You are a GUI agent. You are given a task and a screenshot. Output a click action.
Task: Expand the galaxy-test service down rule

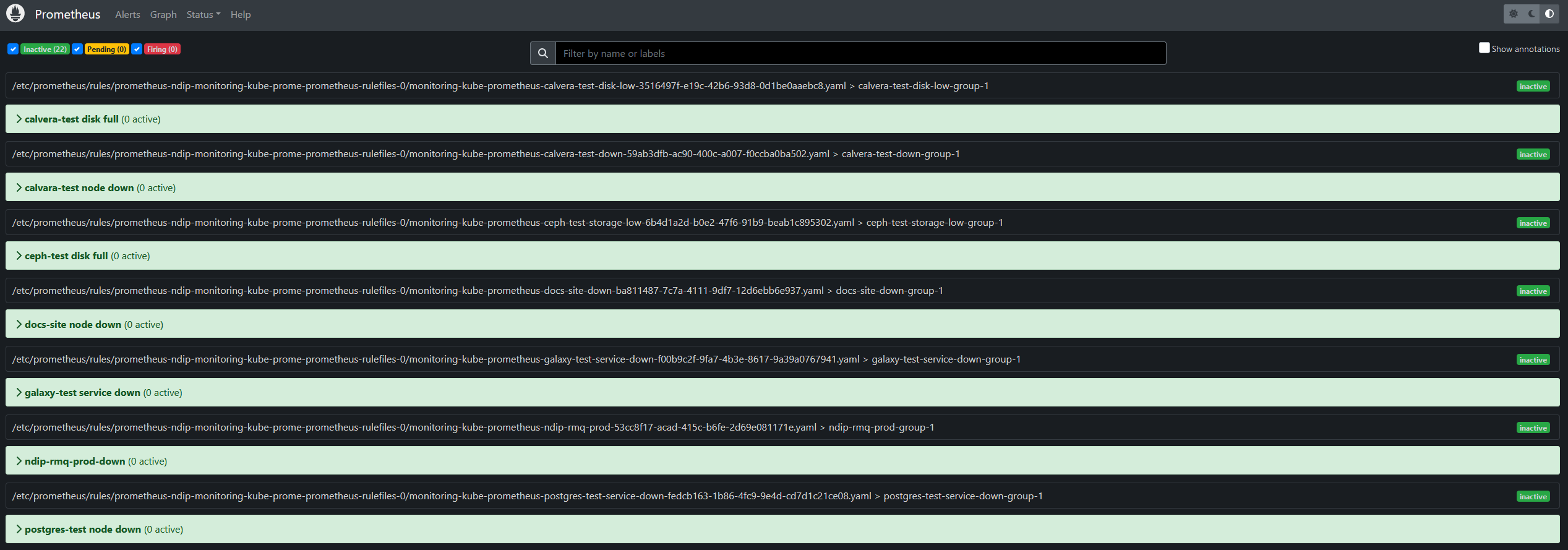click(x=82, y=393)
